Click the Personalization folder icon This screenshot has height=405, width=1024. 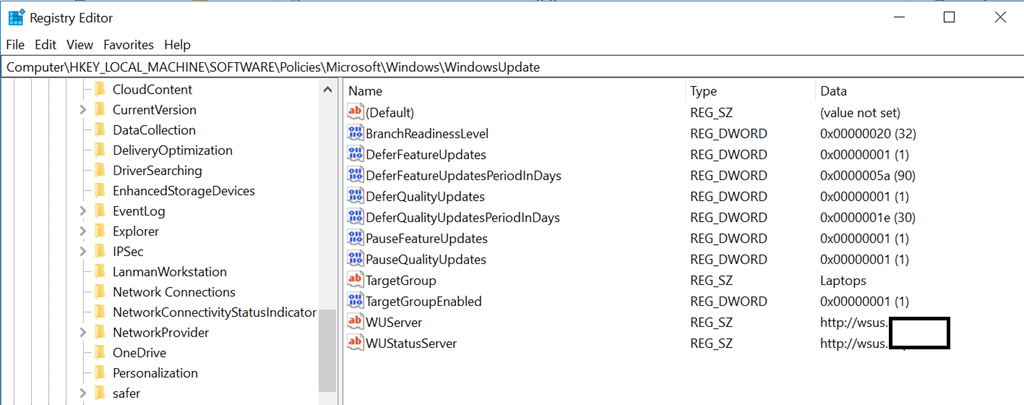tap(100, 373)
